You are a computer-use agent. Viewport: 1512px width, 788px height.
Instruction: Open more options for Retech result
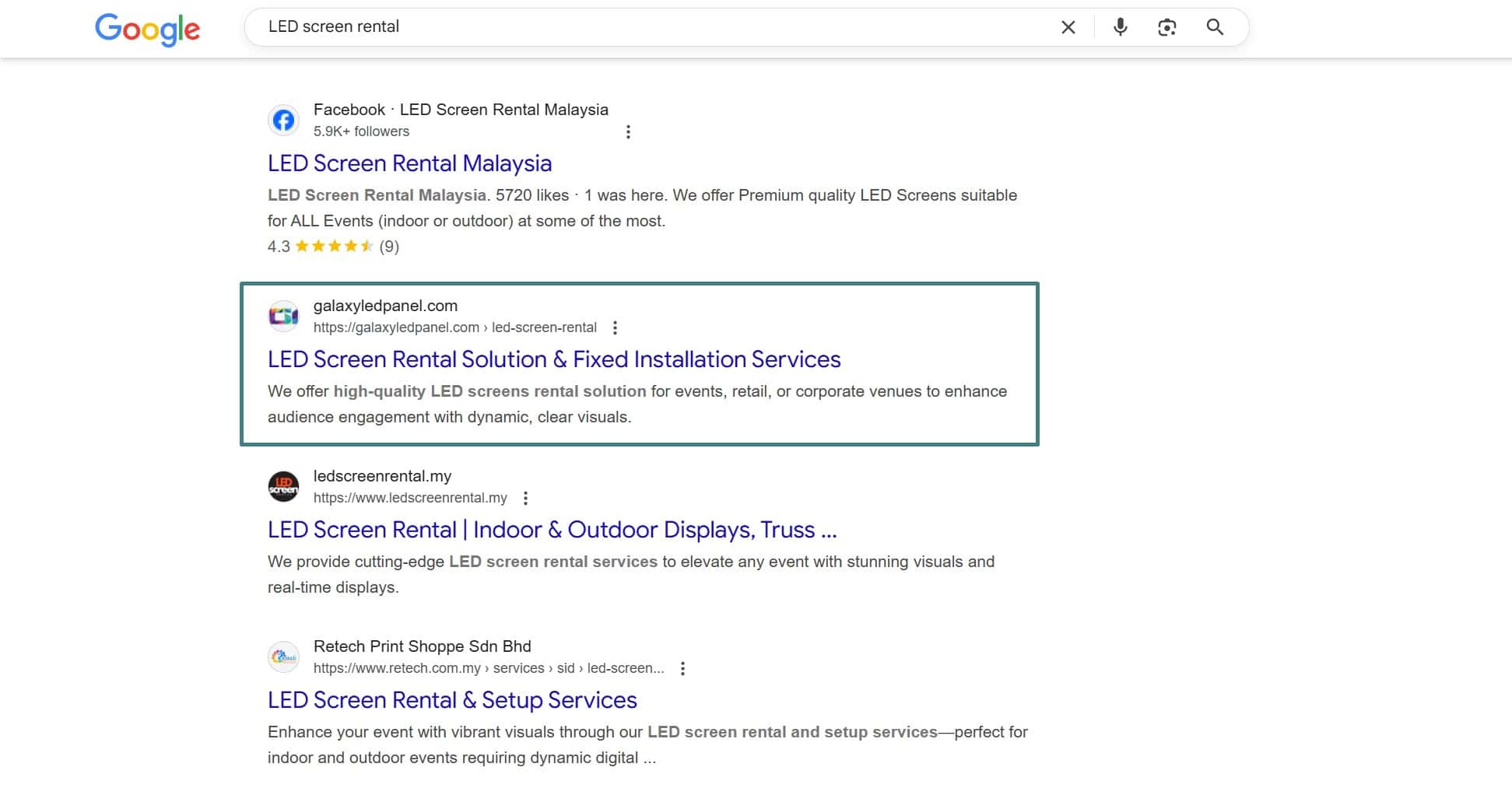(682, 668)
